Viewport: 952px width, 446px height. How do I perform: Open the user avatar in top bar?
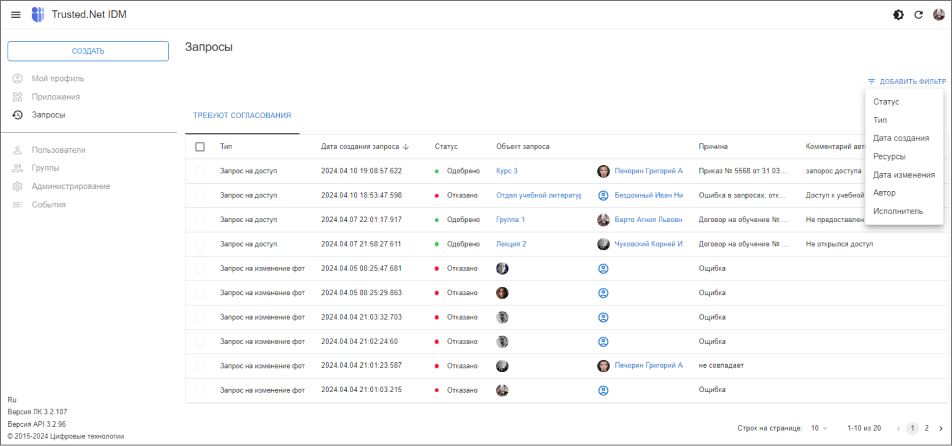(939, 15)
